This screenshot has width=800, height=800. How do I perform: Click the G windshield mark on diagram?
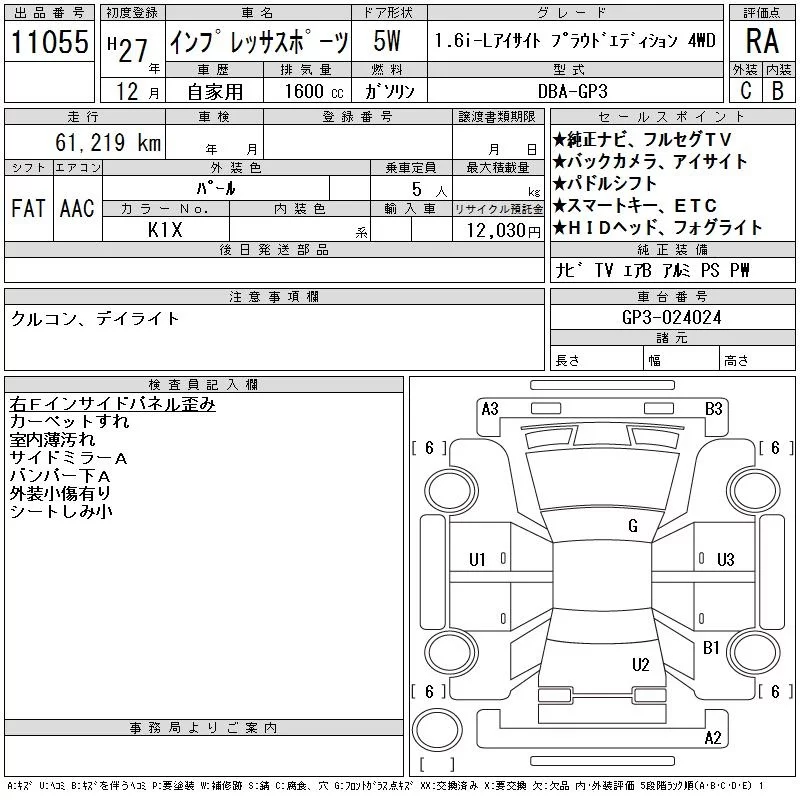pyautogui.click(x=633, y=526)
